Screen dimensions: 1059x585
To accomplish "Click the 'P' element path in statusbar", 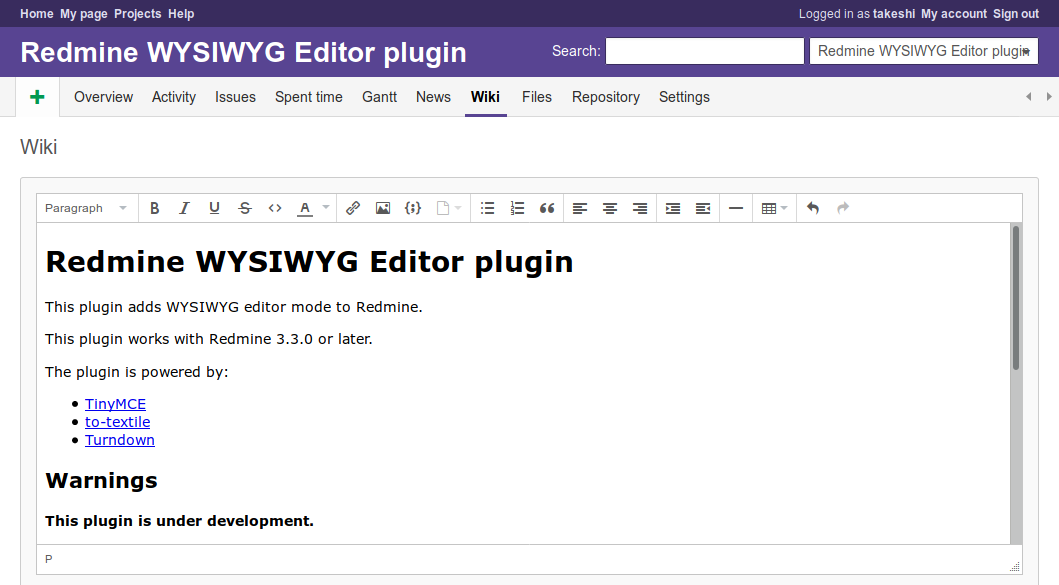I will pyautogui.click(x=49, y=559).
